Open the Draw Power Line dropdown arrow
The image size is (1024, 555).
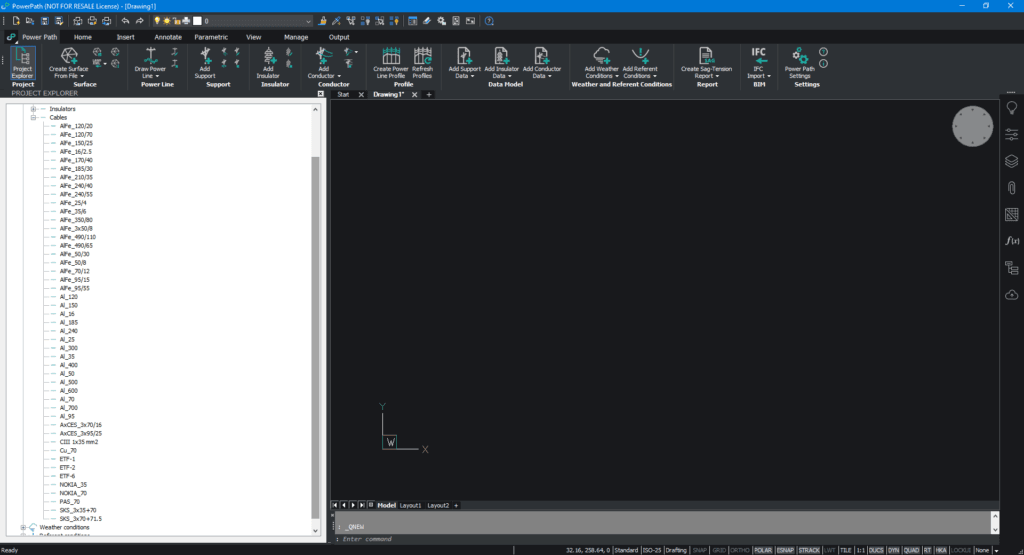157,76
